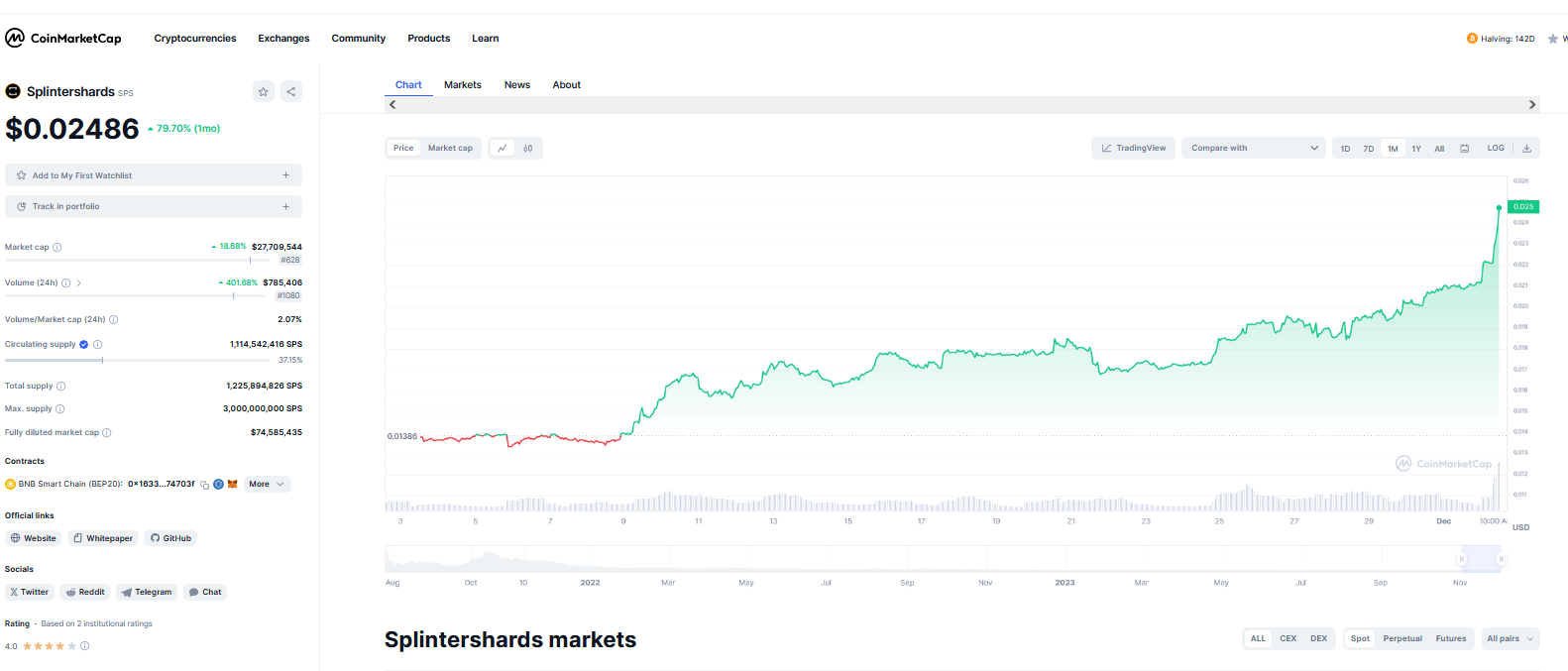Open the Exchanges menu
1568x671 pixels.
[283, 39]
